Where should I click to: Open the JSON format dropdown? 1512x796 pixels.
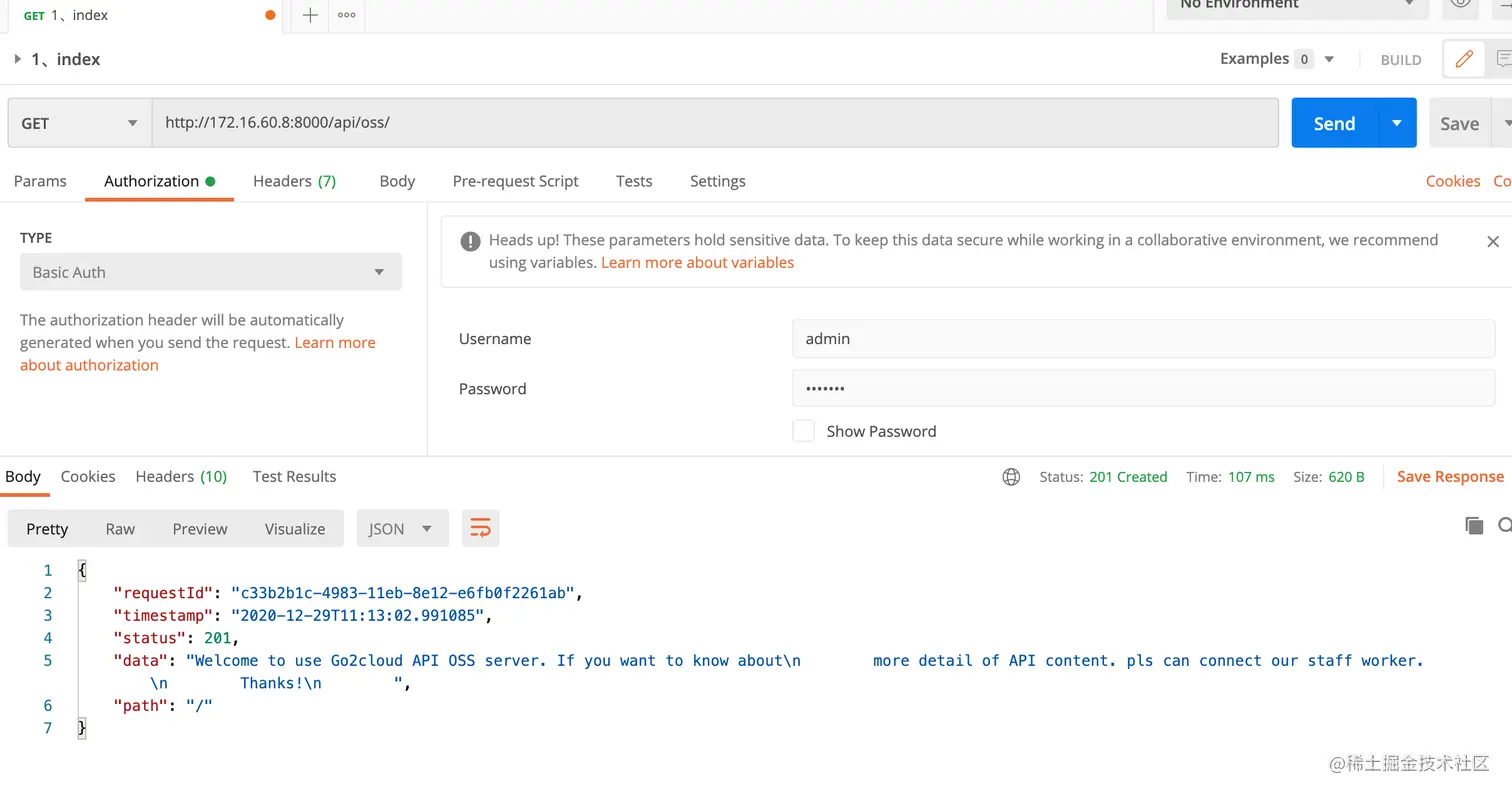pos(402,529)
